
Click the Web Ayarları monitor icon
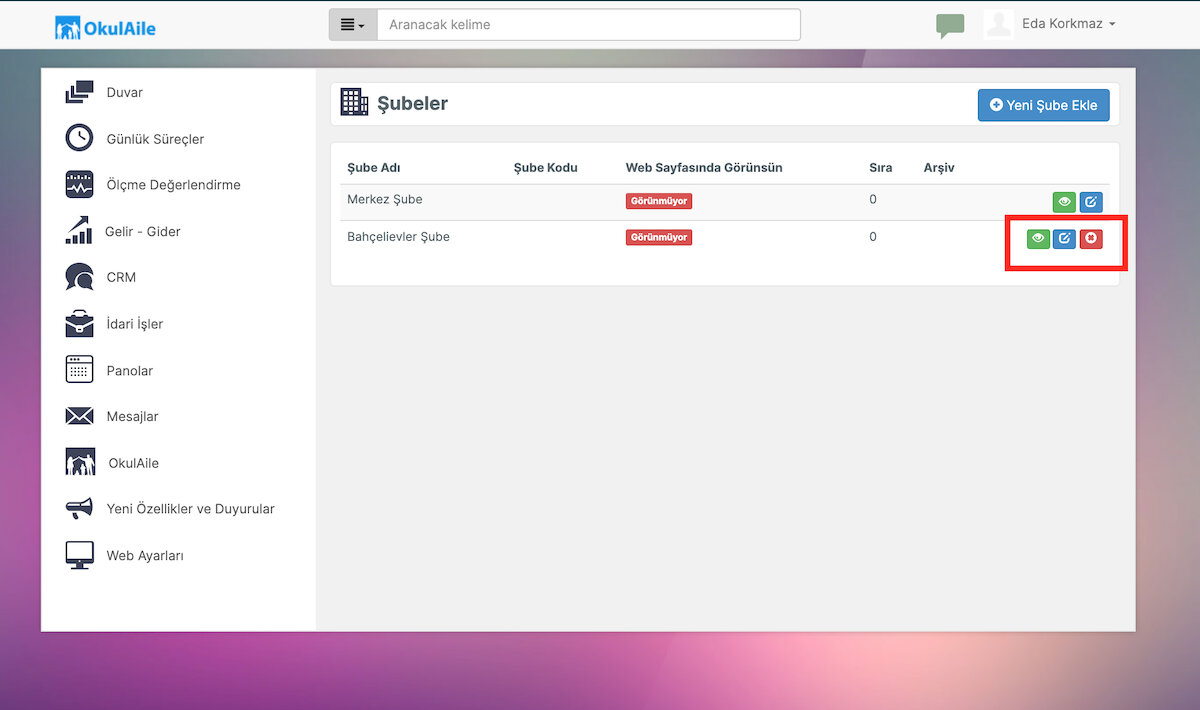79,555
